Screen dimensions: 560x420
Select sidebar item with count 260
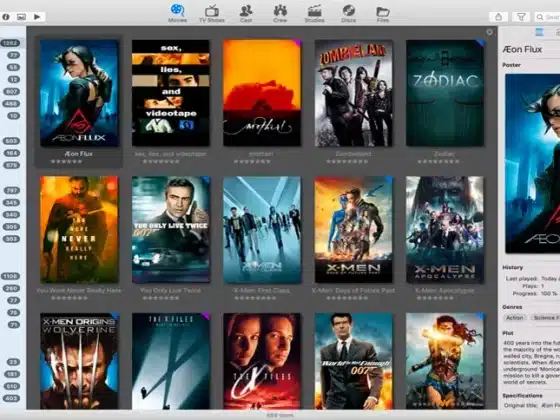tap(11, 288)
